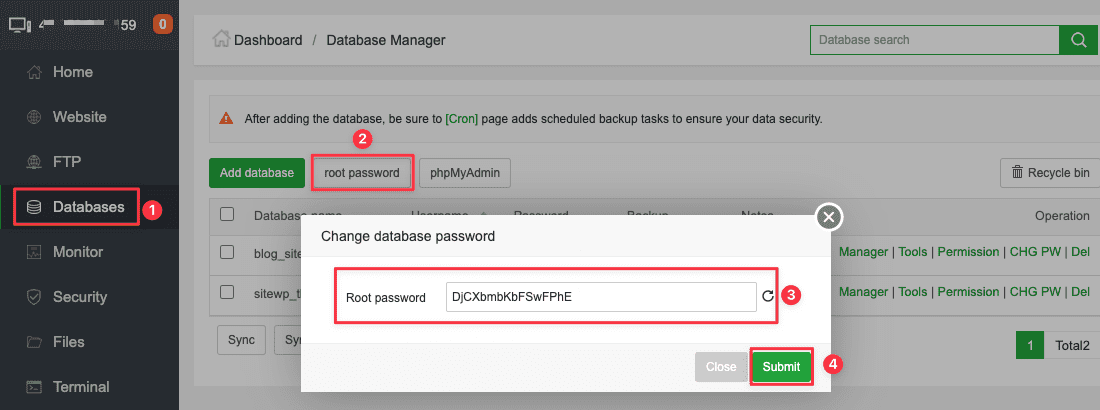
Task: Check the blog_site row checkbox
Action: coord(227,251)
